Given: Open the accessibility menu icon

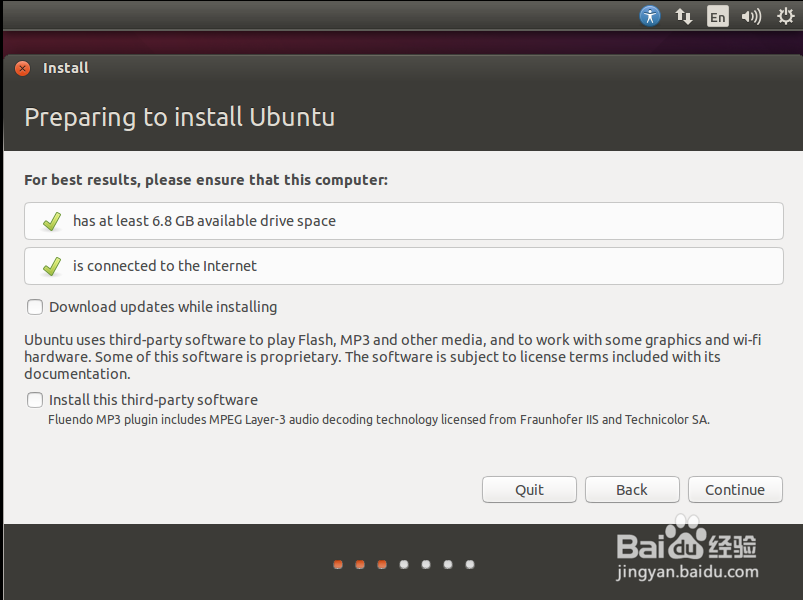Looking at the screenshot, I should (x=650, y=16).
